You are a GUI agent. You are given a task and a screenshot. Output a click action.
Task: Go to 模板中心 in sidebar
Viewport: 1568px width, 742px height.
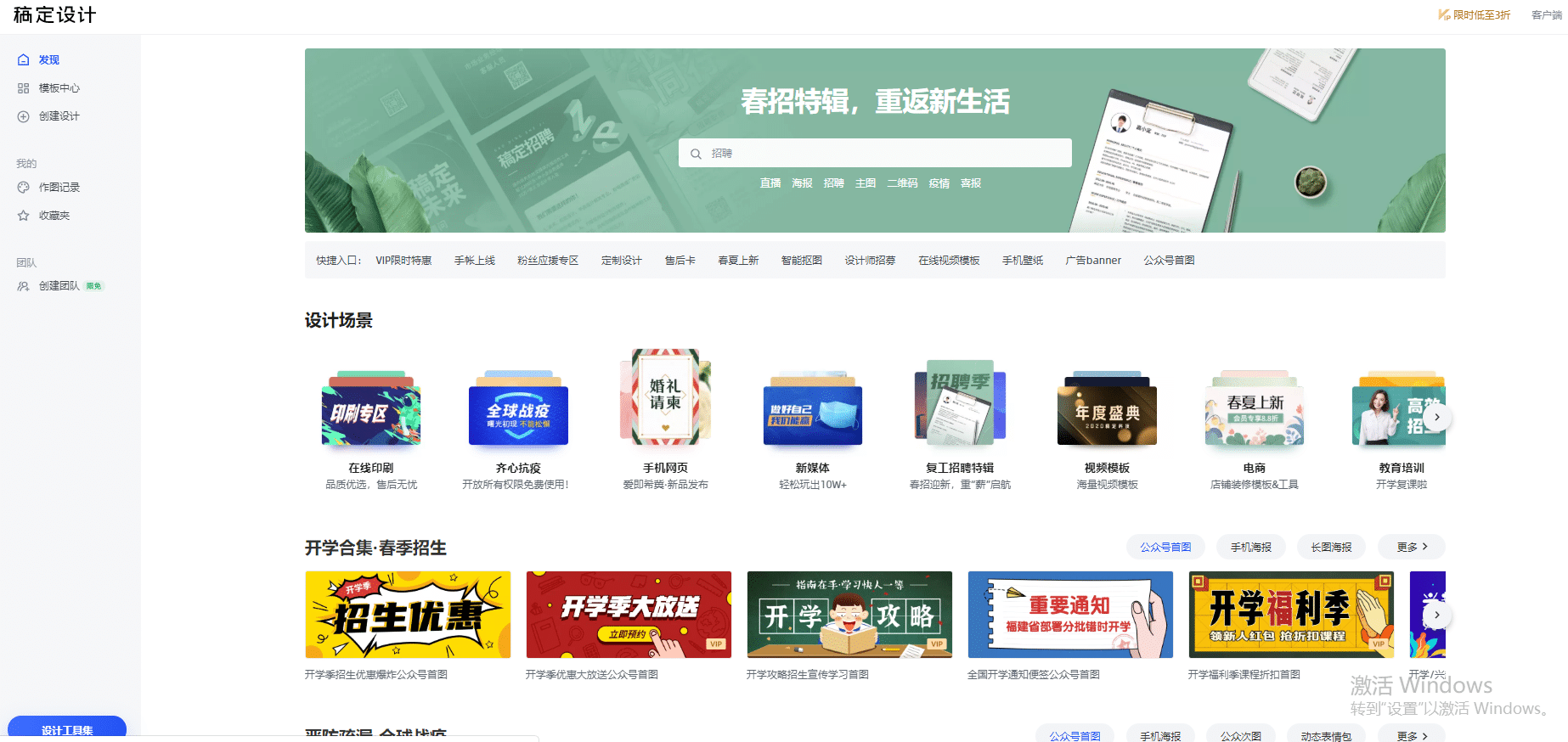coord(59,88)
